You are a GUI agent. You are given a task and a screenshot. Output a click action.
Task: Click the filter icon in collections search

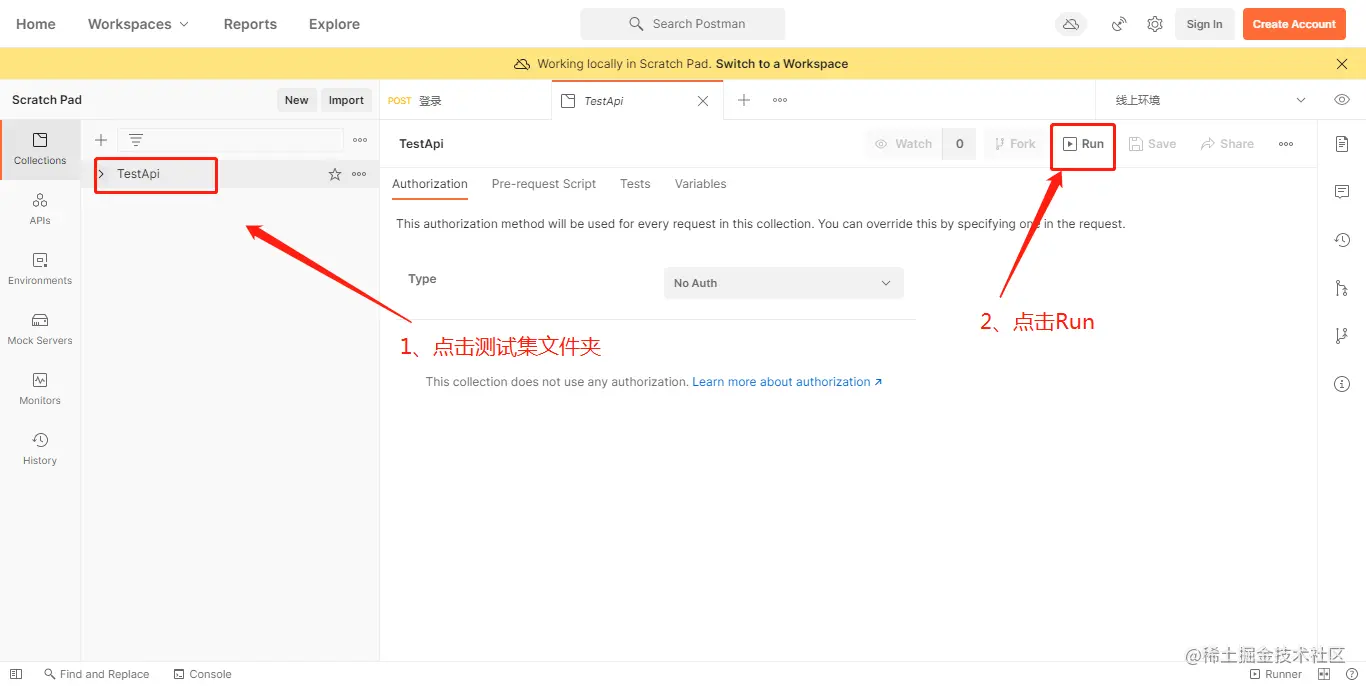pyautogui.click(x=136, y=140)
